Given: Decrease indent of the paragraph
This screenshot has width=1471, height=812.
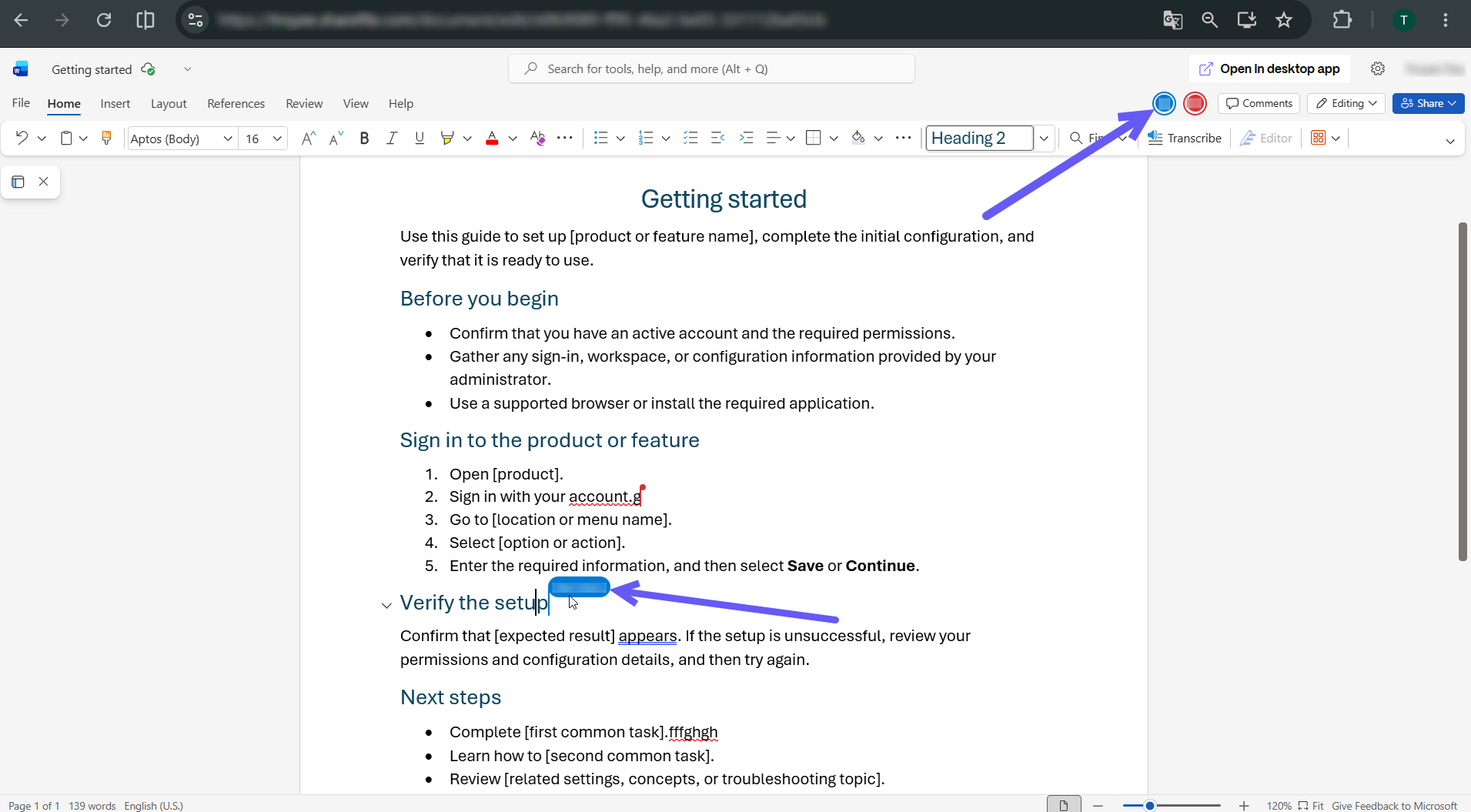Looking at the screenshot, I should click(x=718, y=138).
